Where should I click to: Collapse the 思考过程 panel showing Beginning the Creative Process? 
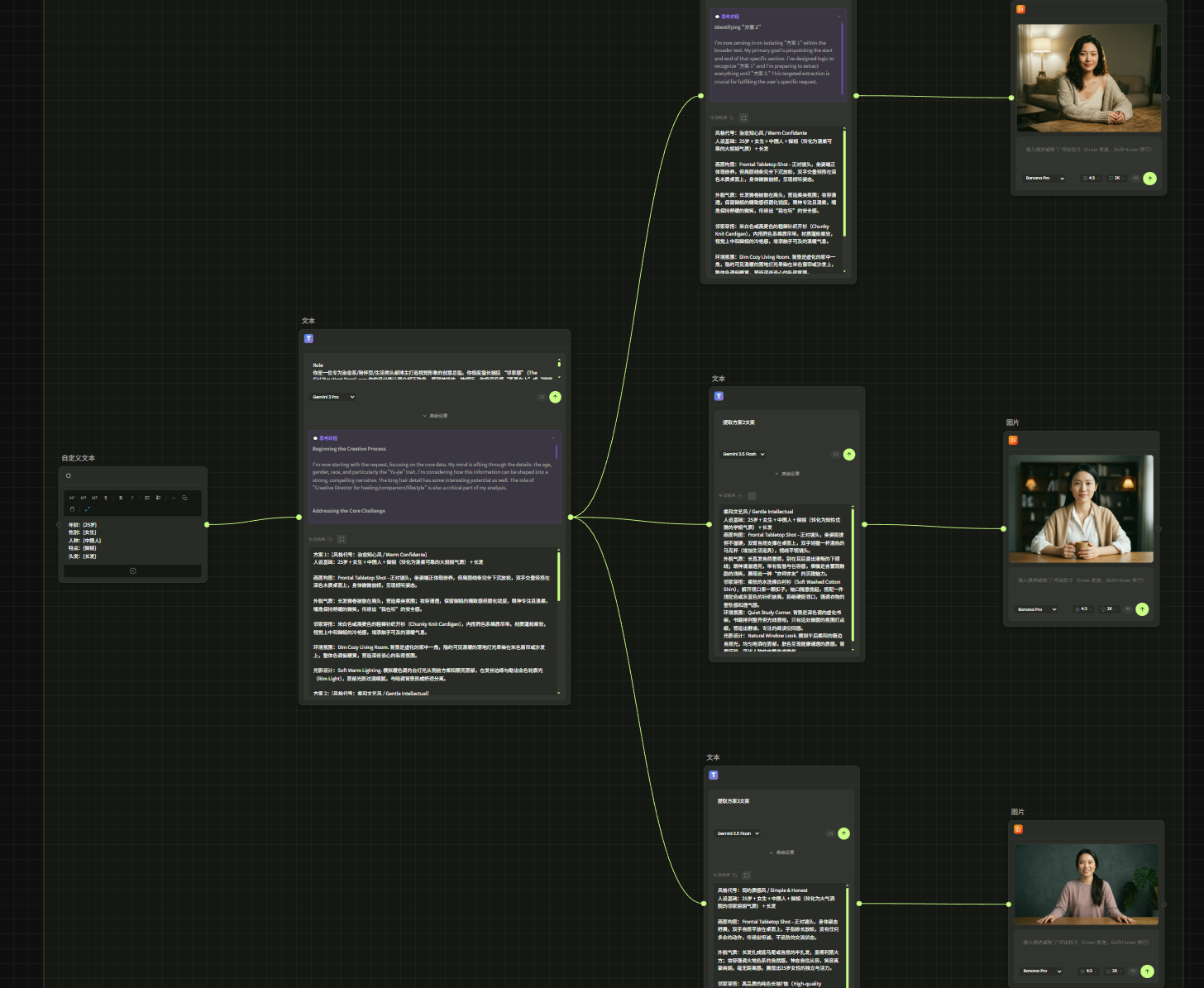(553, 438)
